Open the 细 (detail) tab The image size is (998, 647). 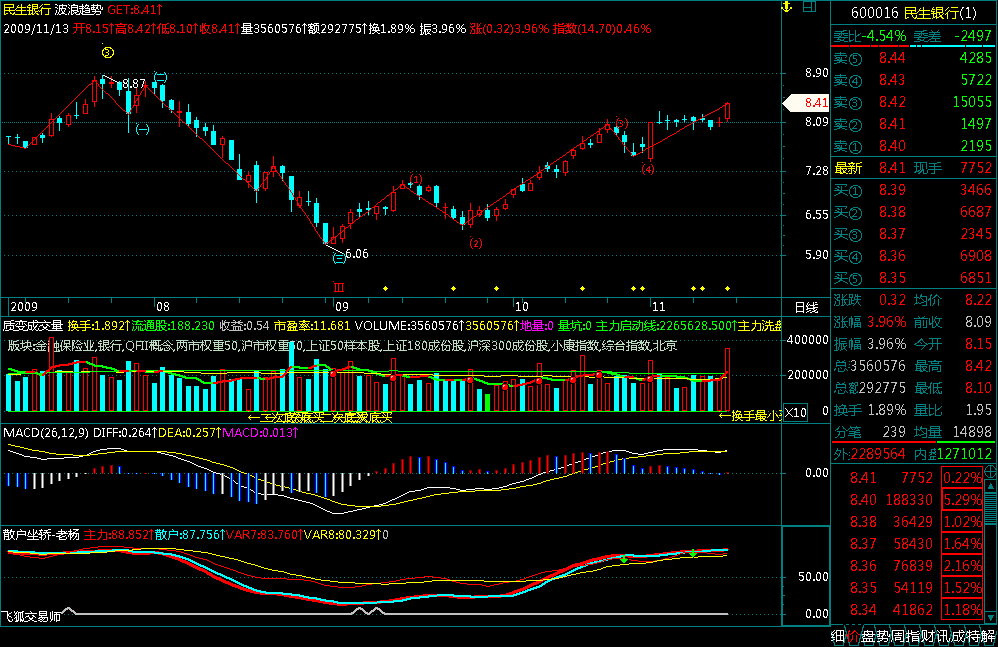[x=838, y=636]
